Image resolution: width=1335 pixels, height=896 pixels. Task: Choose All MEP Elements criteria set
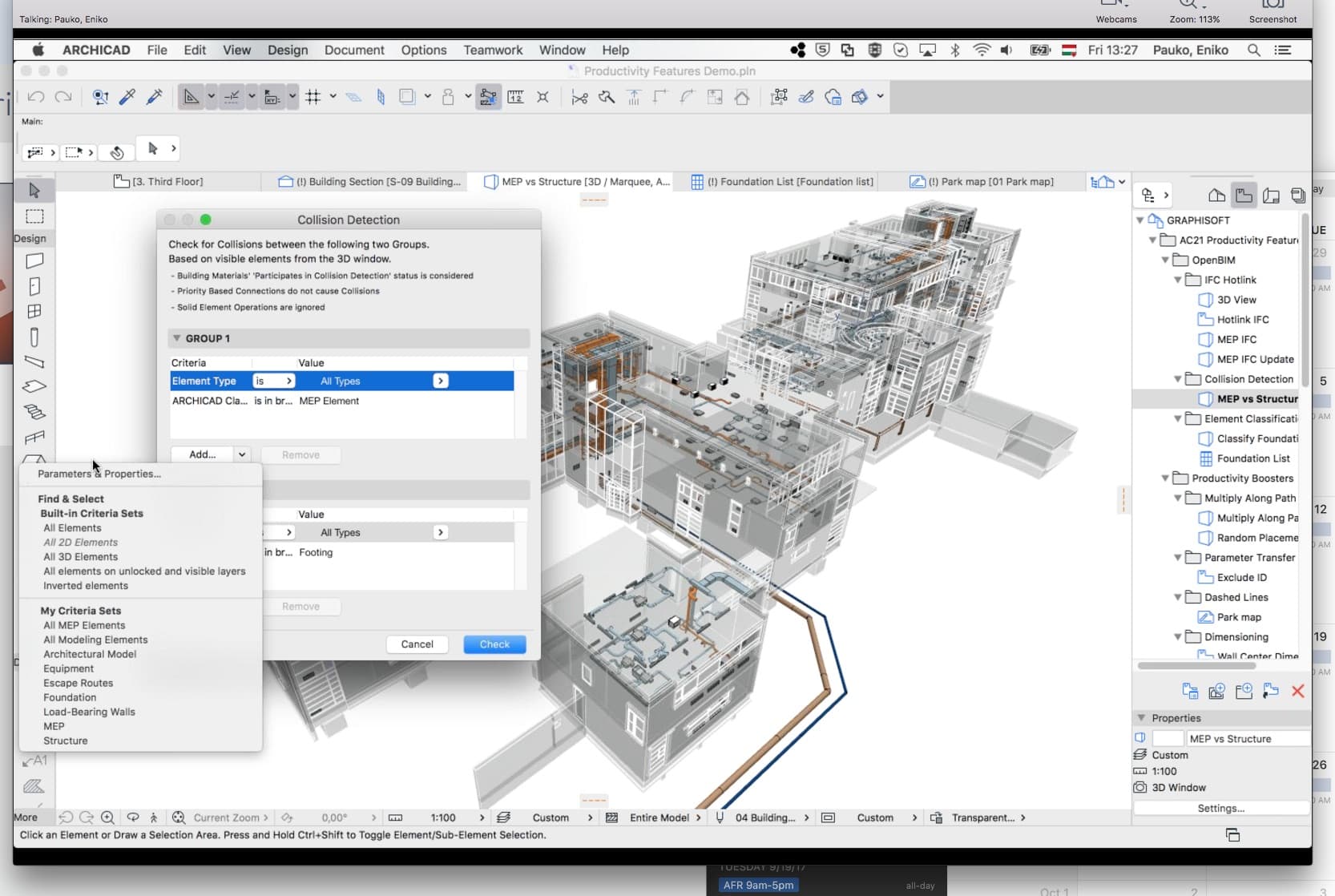click(84, 625)
